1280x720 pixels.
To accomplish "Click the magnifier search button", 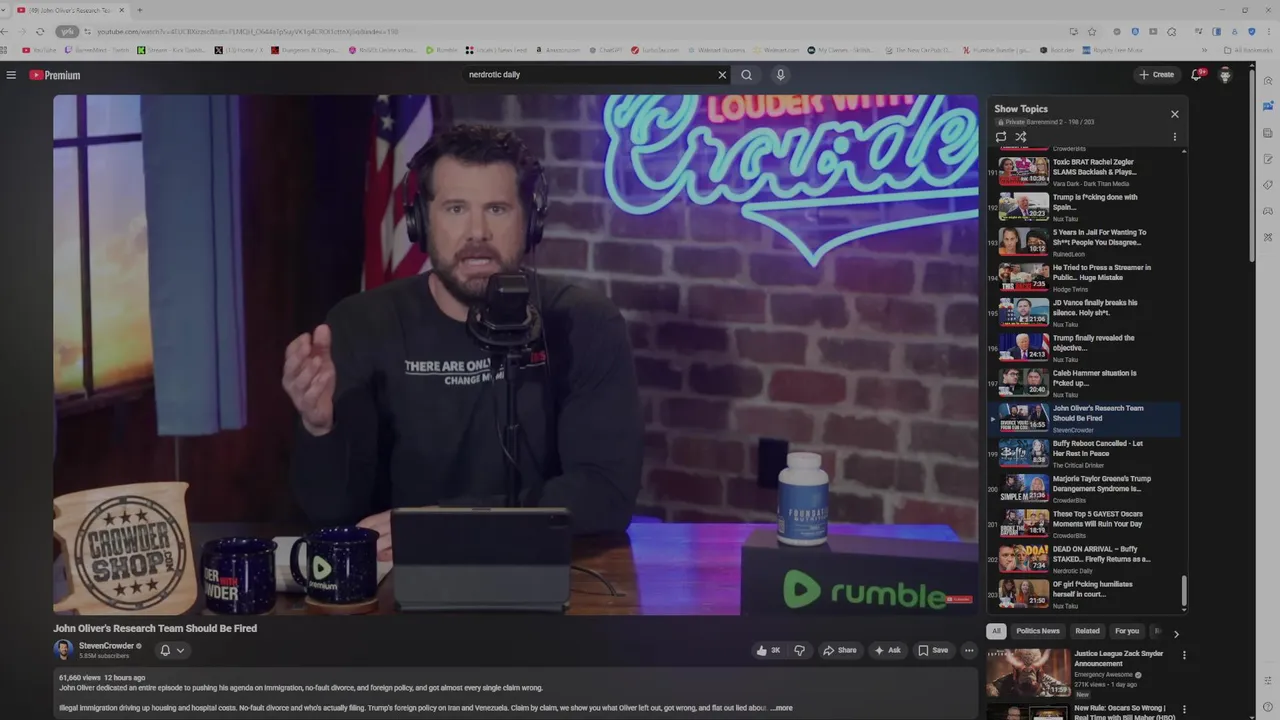I will (x=746, y=75).
